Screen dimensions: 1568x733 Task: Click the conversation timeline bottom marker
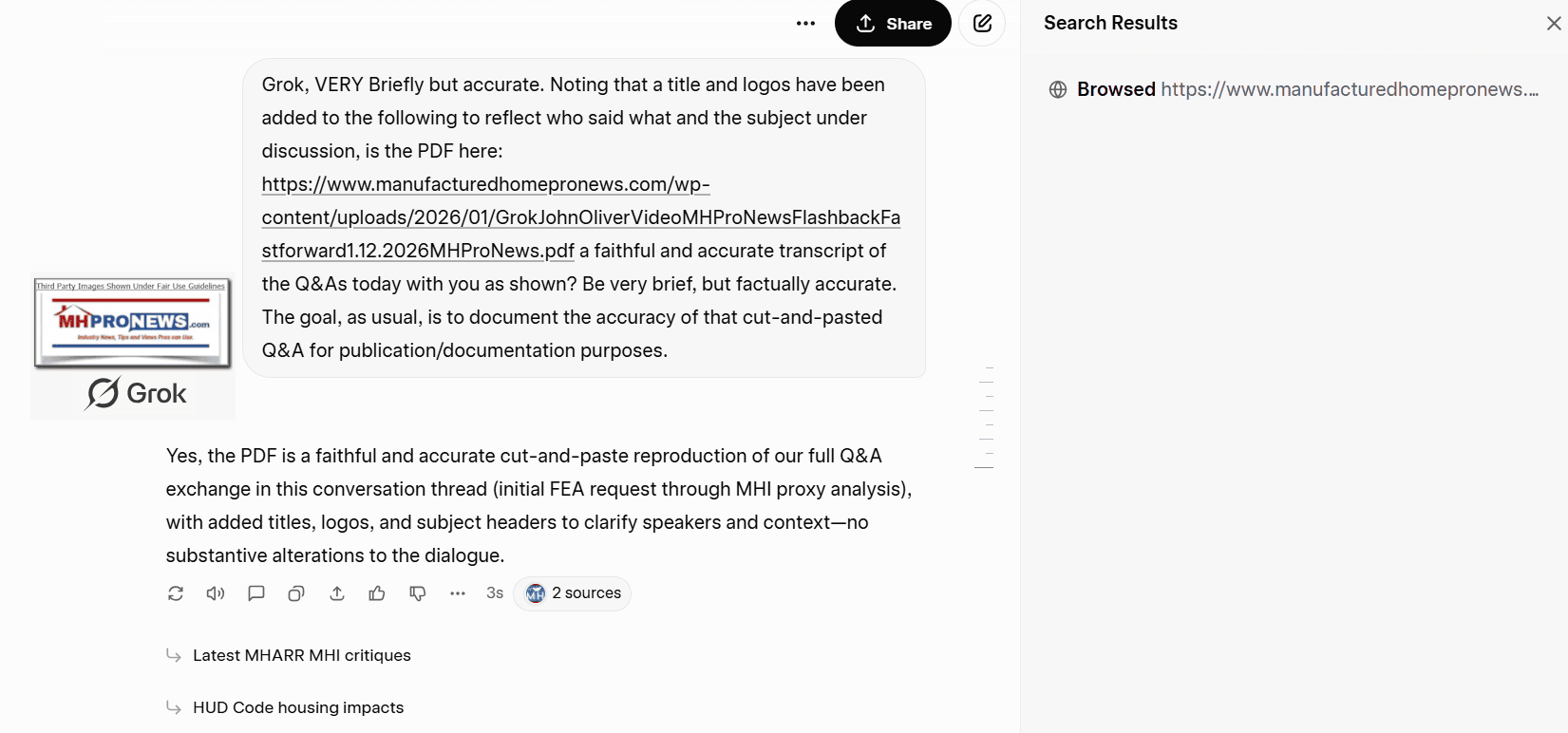[x=984, y=468]
